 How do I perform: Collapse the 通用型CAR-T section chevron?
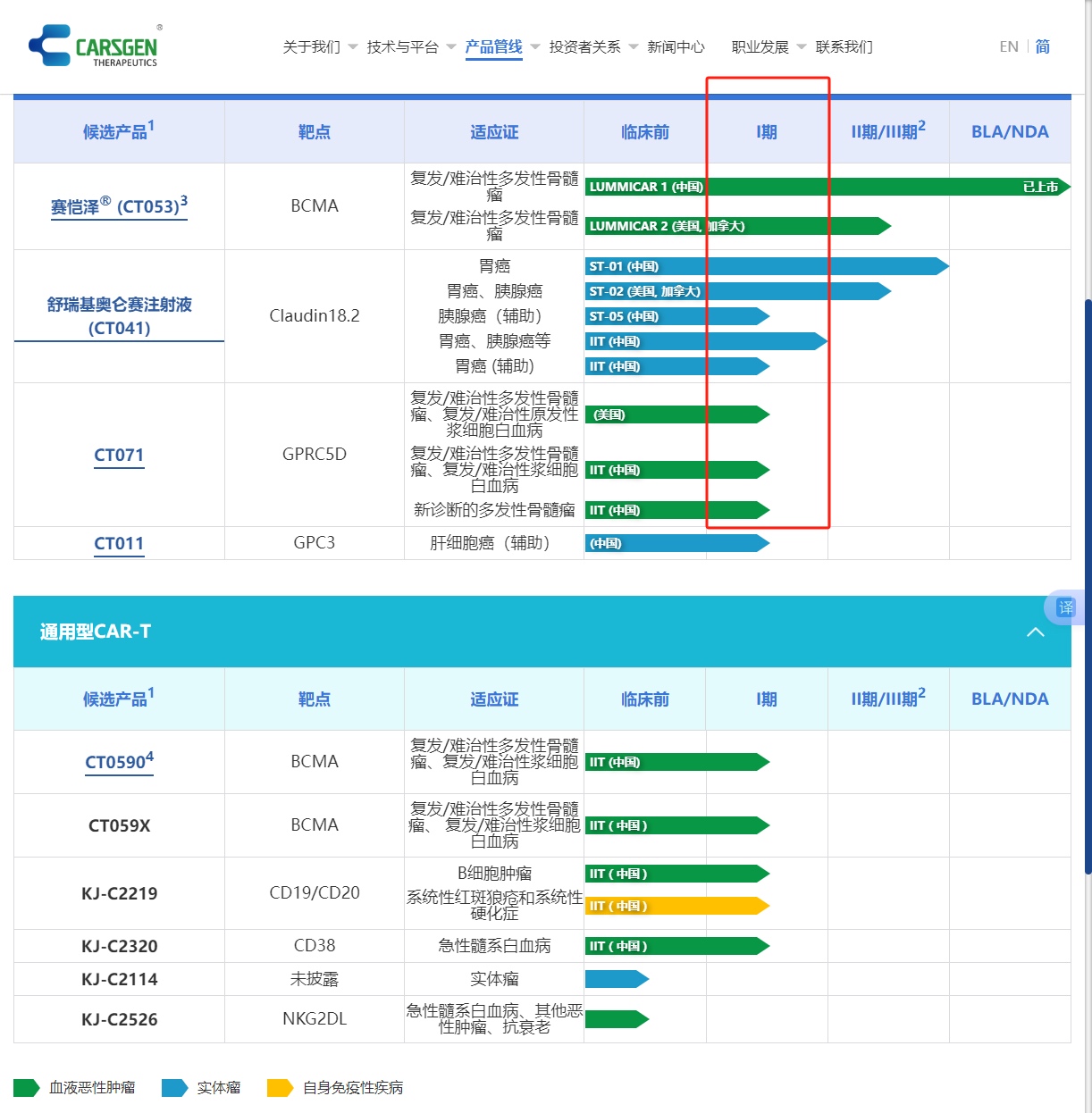tap(1036, 632)
